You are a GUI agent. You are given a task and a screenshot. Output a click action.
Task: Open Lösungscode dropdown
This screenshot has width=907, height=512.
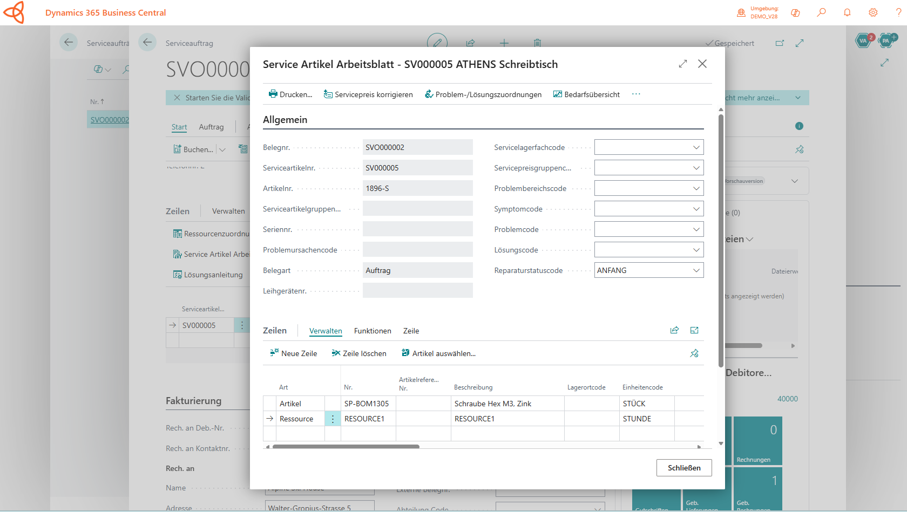(x=696, y=250)
